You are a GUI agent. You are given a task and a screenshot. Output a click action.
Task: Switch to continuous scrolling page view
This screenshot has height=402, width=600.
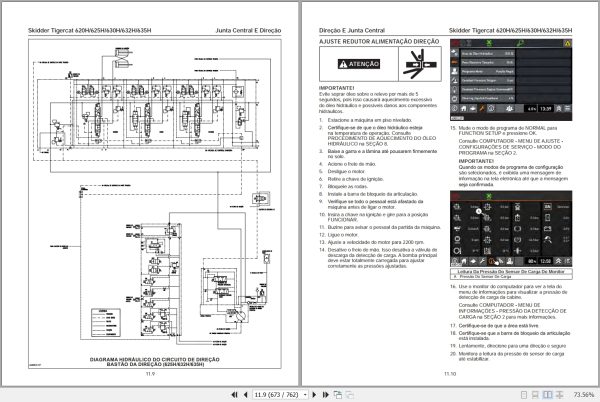[536, 394]
